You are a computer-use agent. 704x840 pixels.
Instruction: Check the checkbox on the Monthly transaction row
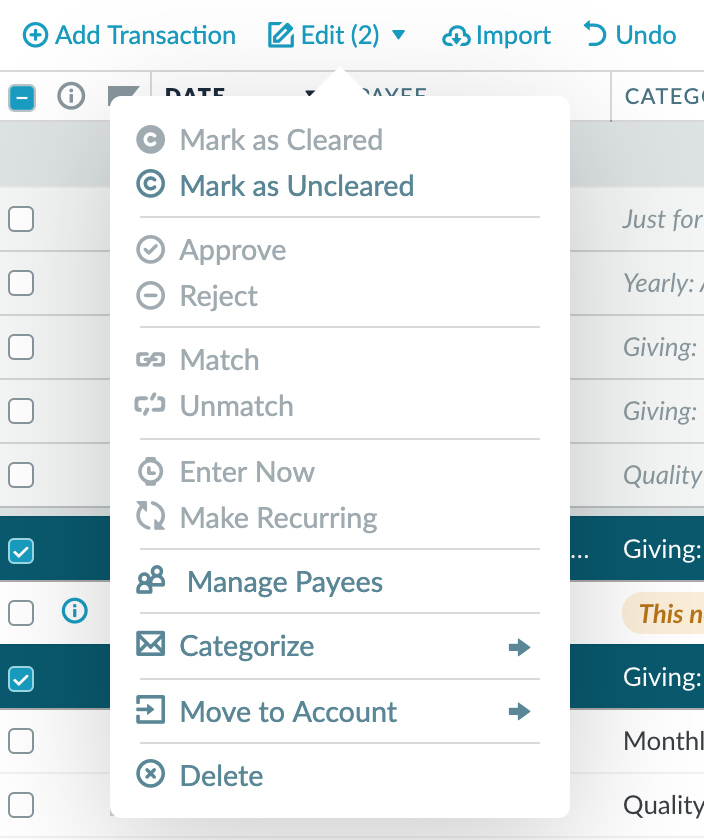click(22, 741)
